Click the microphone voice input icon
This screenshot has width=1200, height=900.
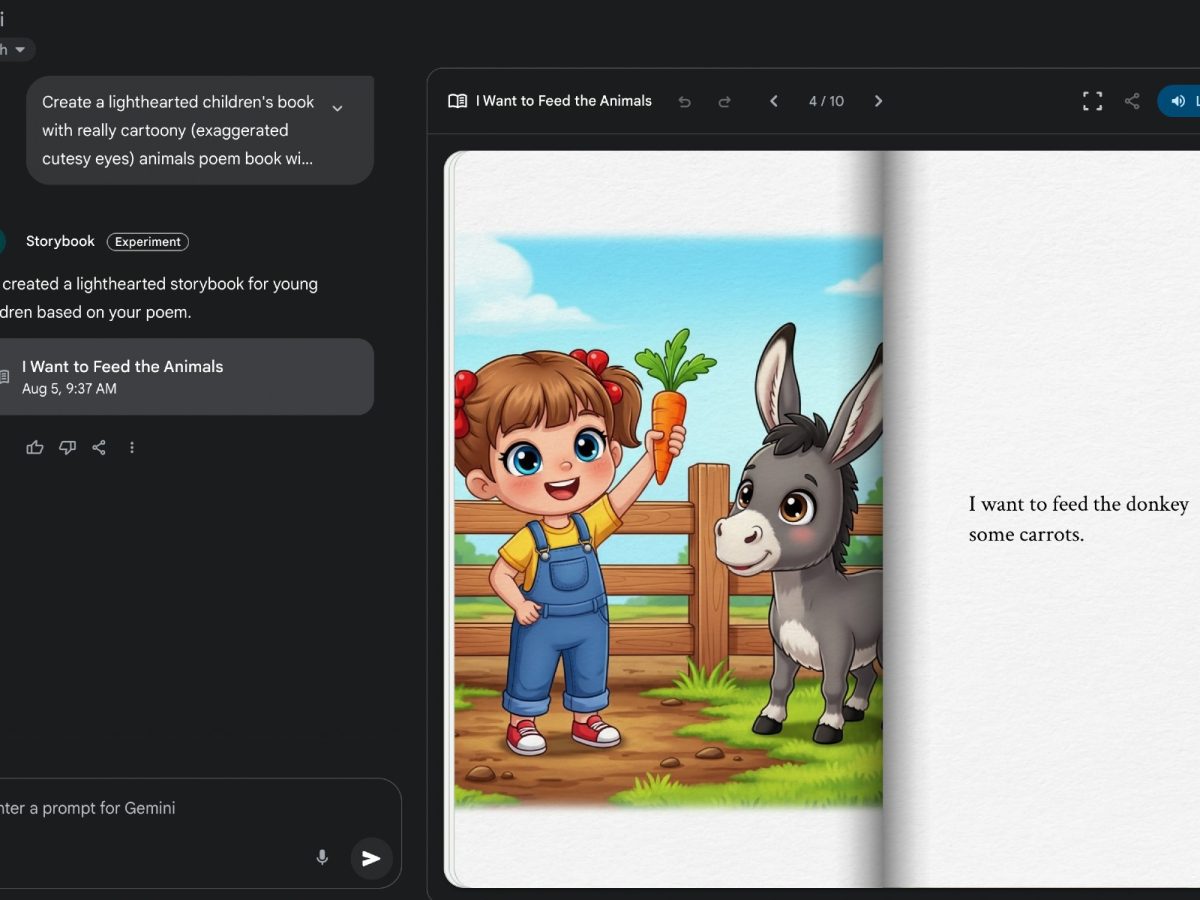pos(322,857)
